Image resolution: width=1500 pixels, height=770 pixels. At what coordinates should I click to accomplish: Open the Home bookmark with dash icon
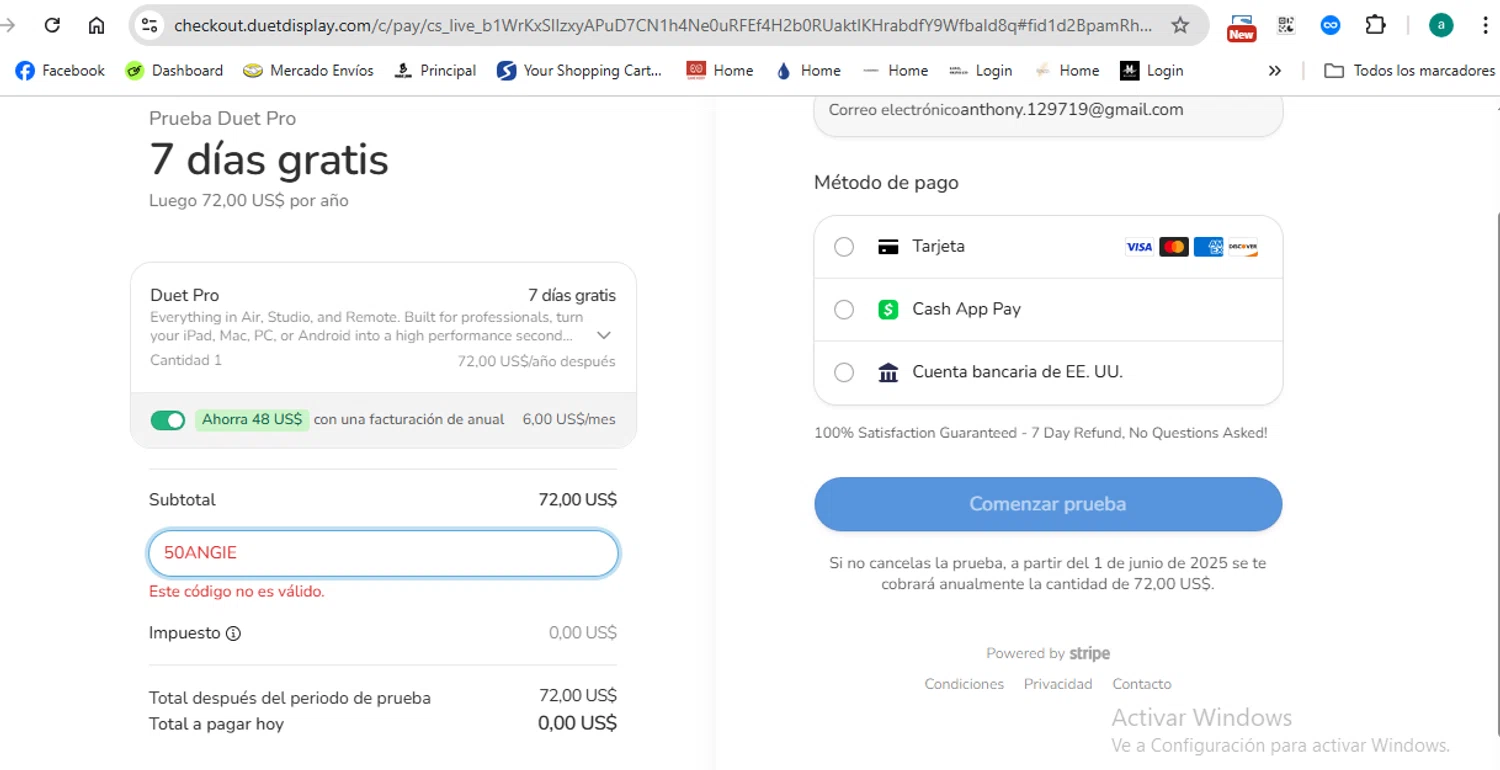tap(895, 70)
